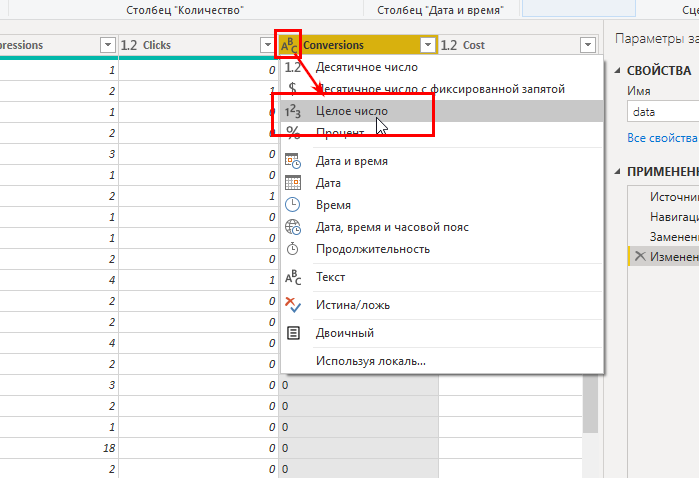This screenshot has width=699, height=478.
Task: Choose the Текст data type
Action: 442,277
